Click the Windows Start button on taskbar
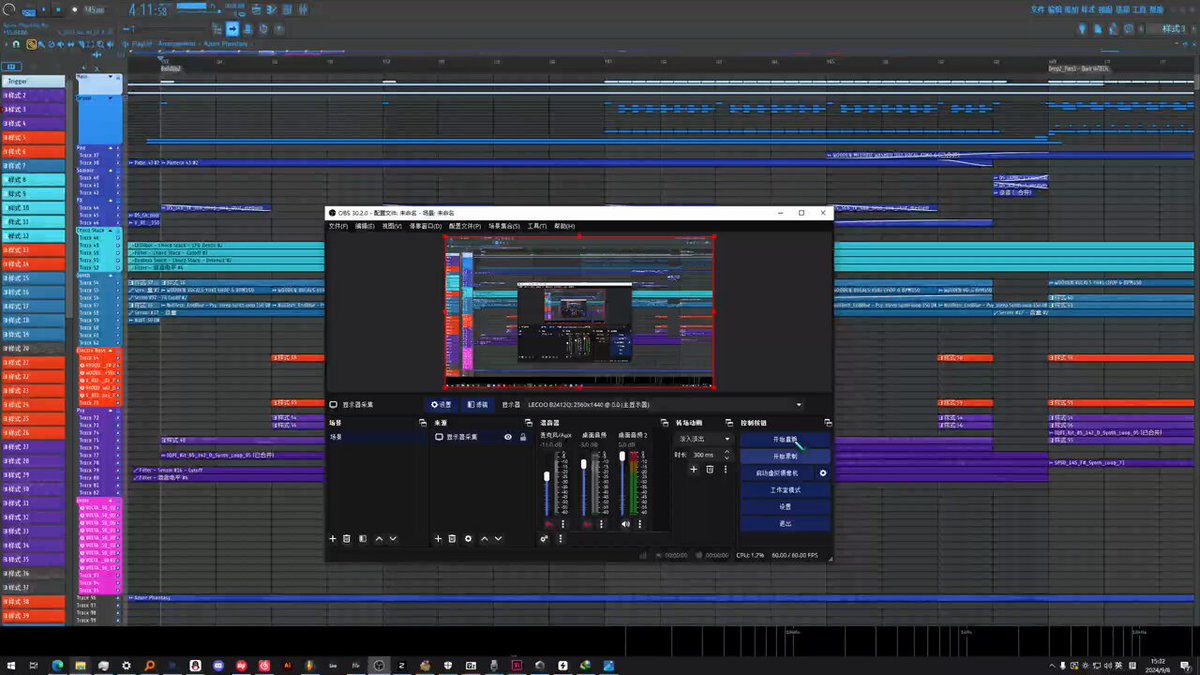This screenshot has width=1200, height=675. point(12,665)
